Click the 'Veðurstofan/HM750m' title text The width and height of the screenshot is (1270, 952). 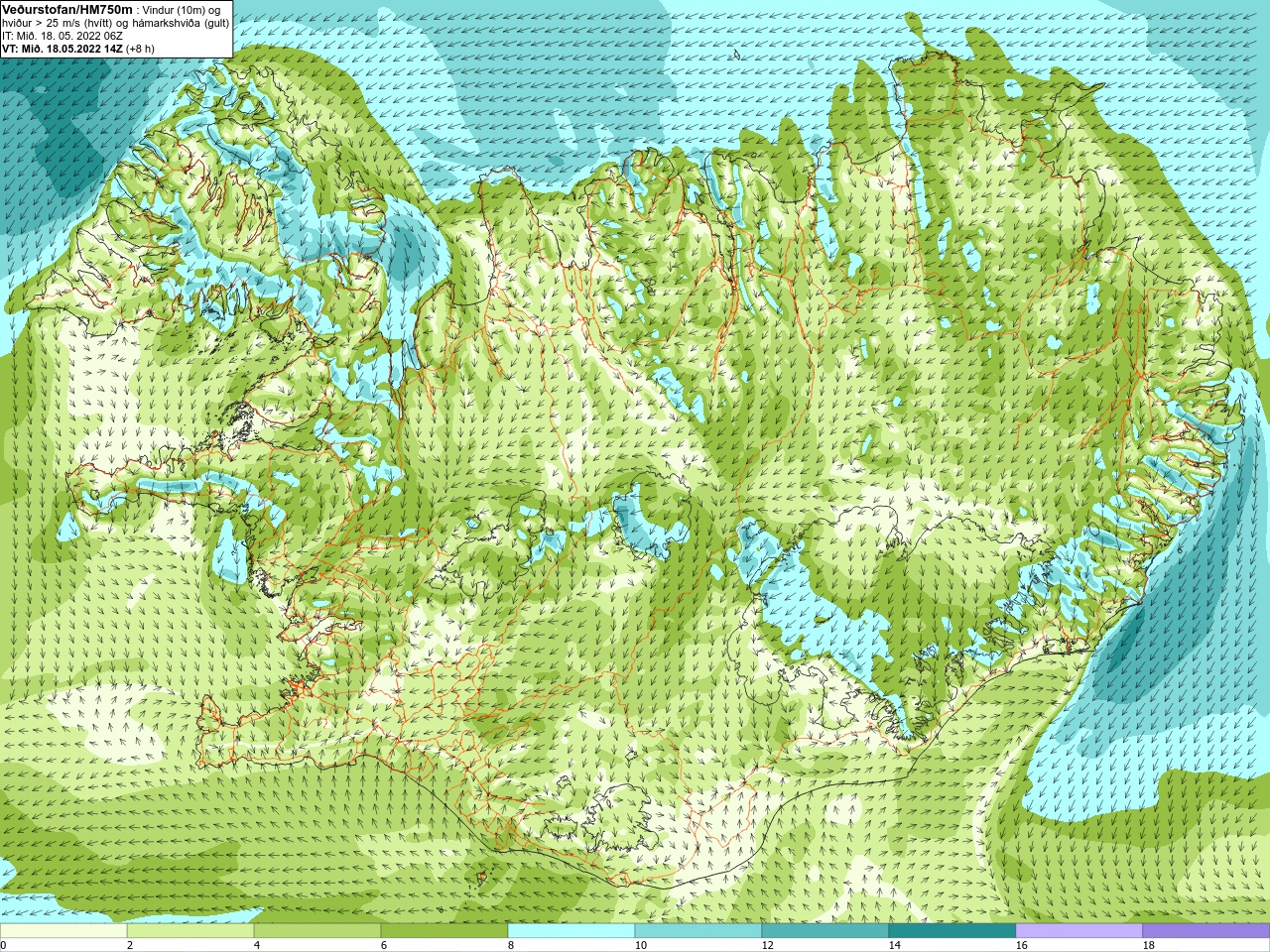(x=67, y=9)
